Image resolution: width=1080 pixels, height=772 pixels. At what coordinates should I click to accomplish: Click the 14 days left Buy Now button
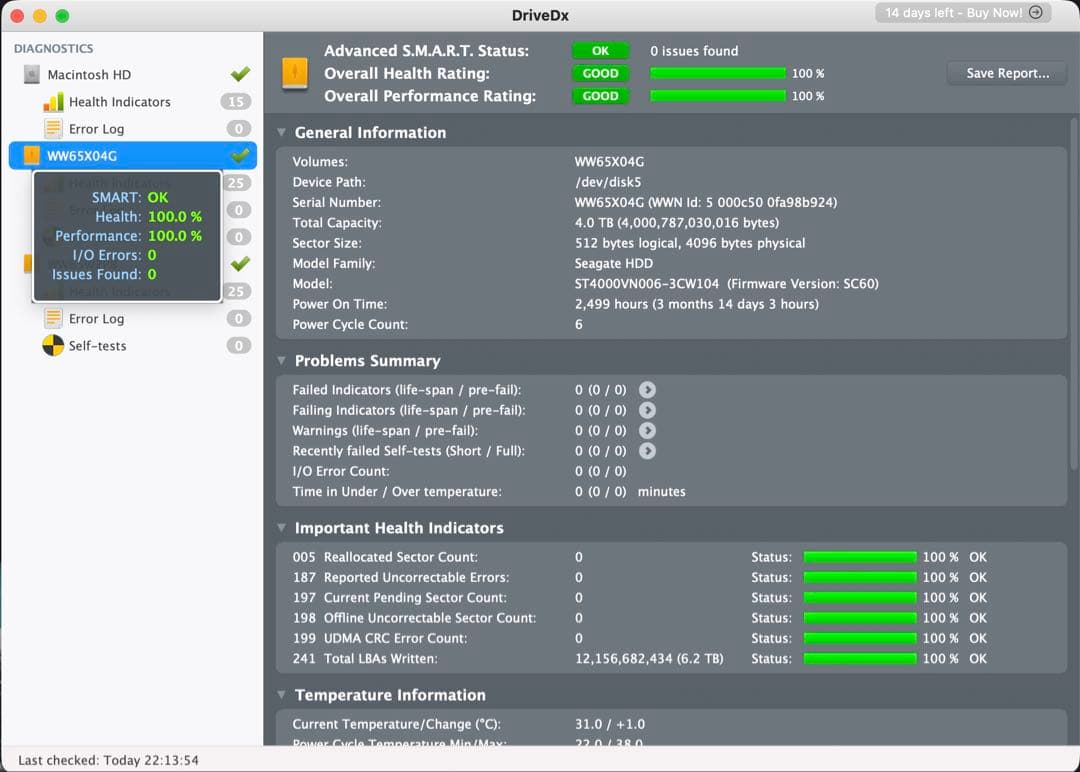[x=963, y=12]
